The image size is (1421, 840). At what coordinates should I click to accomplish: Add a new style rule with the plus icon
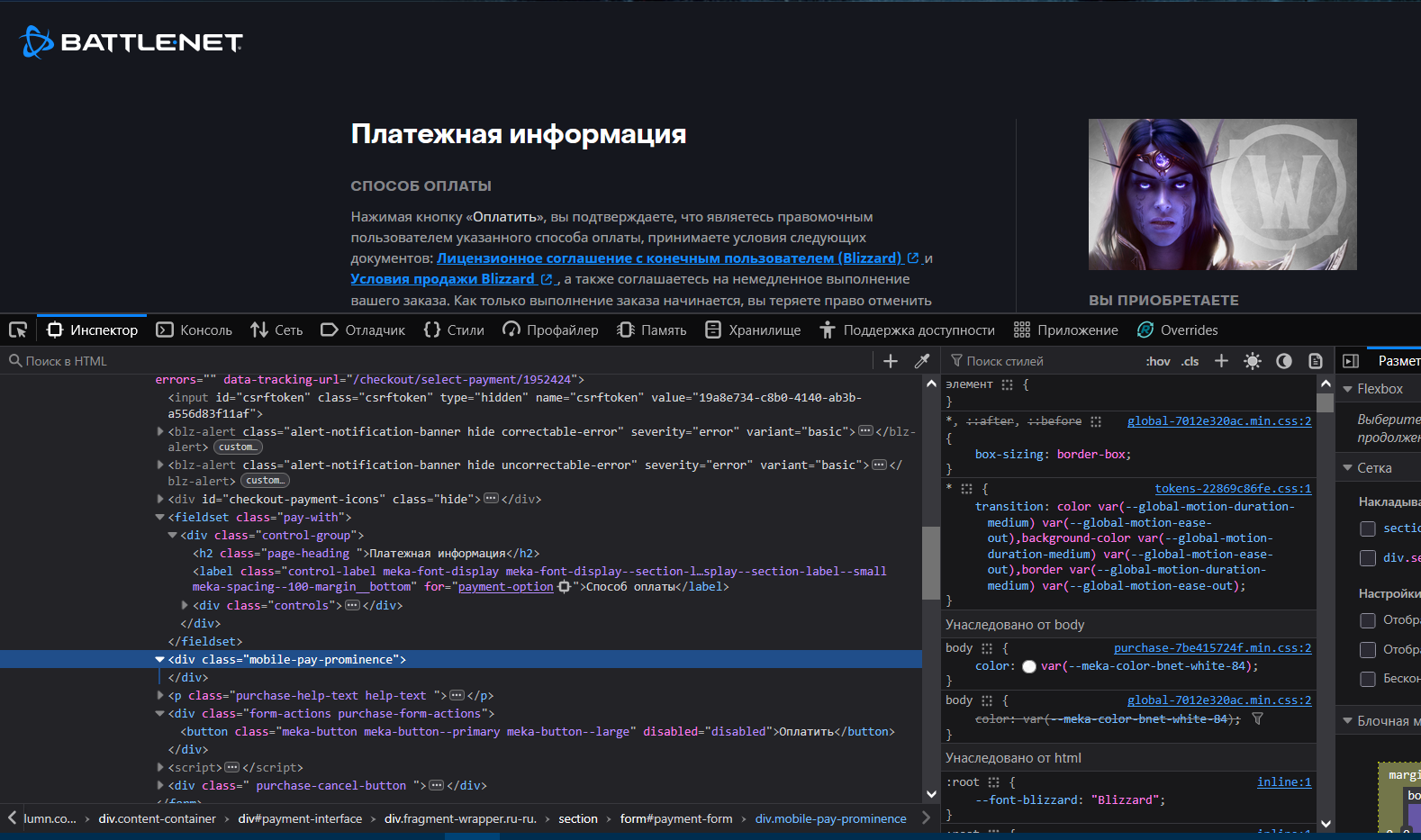1221,361
